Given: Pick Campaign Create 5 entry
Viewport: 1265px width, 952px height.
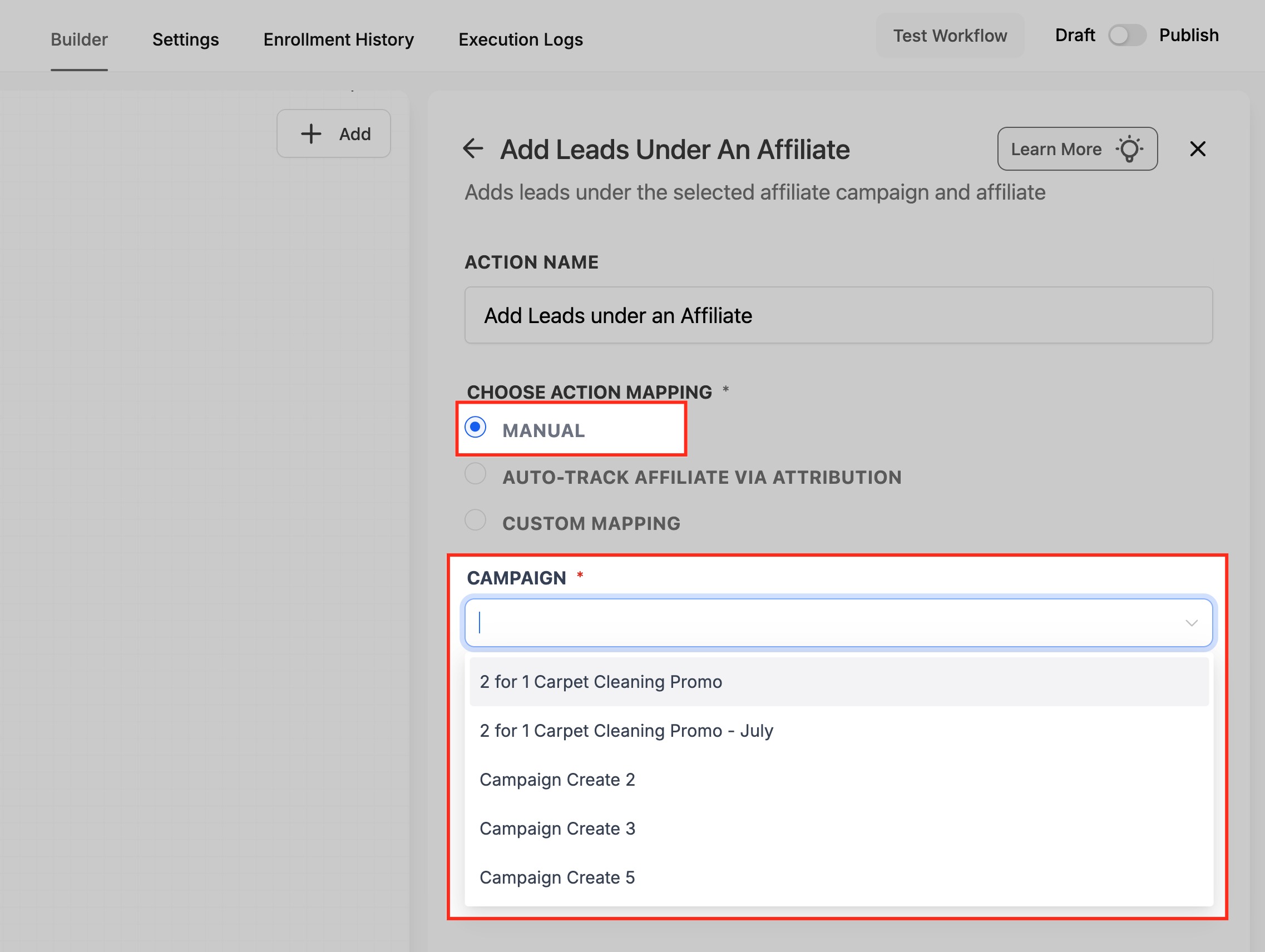Looking at the screenshot, I should 557,877.
